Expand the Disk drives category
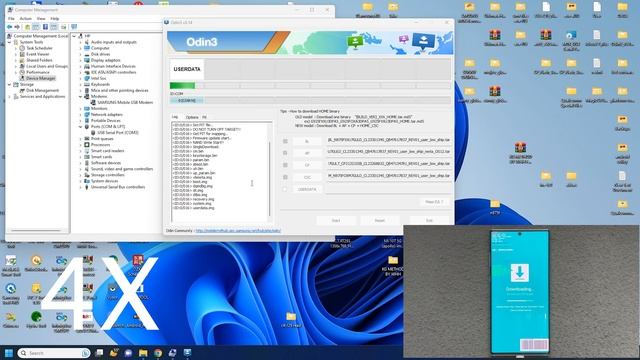Screen dimensions: 640x360 click(x=80, y=54)
